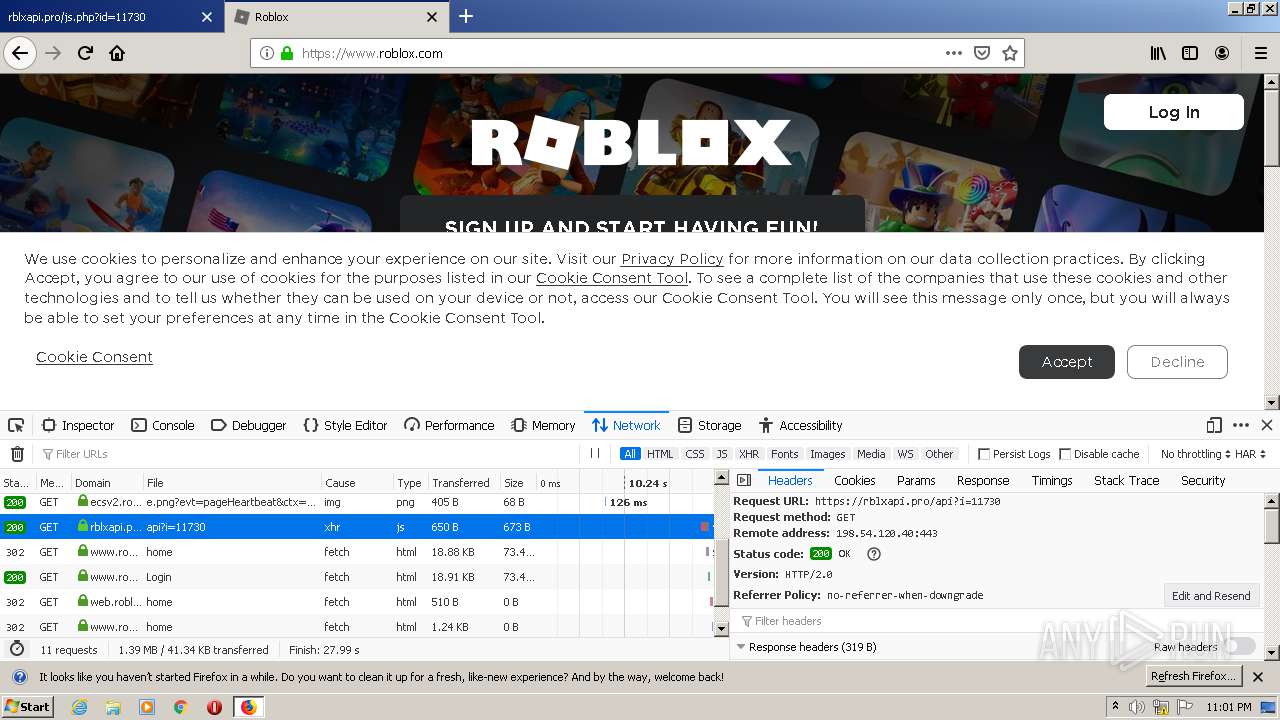
Task: Open page actions three-dot menu in address bar
Action: tap(954, 53)
